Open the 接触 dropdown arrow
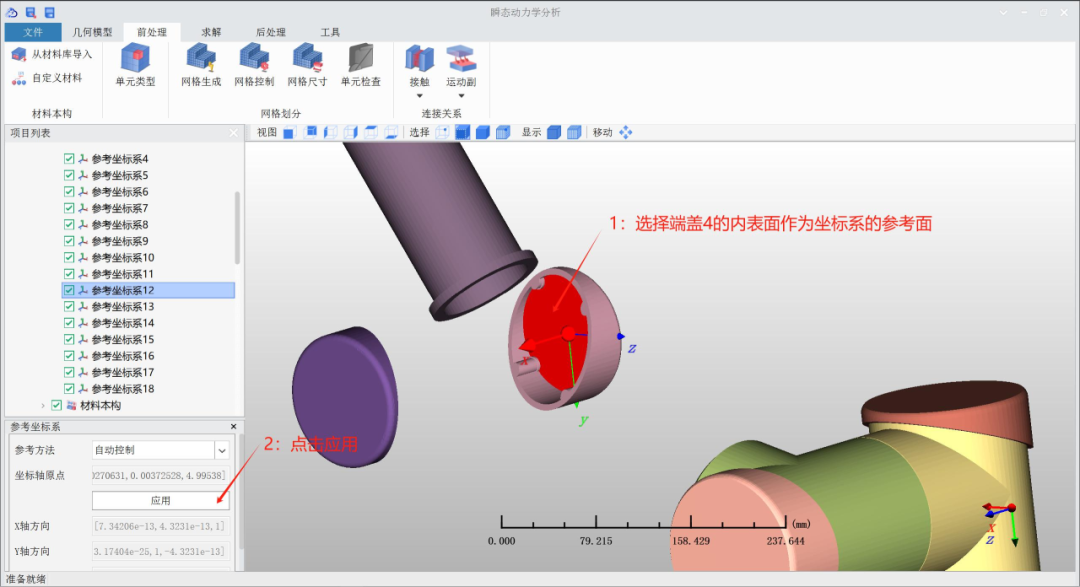 click(419, 96)
